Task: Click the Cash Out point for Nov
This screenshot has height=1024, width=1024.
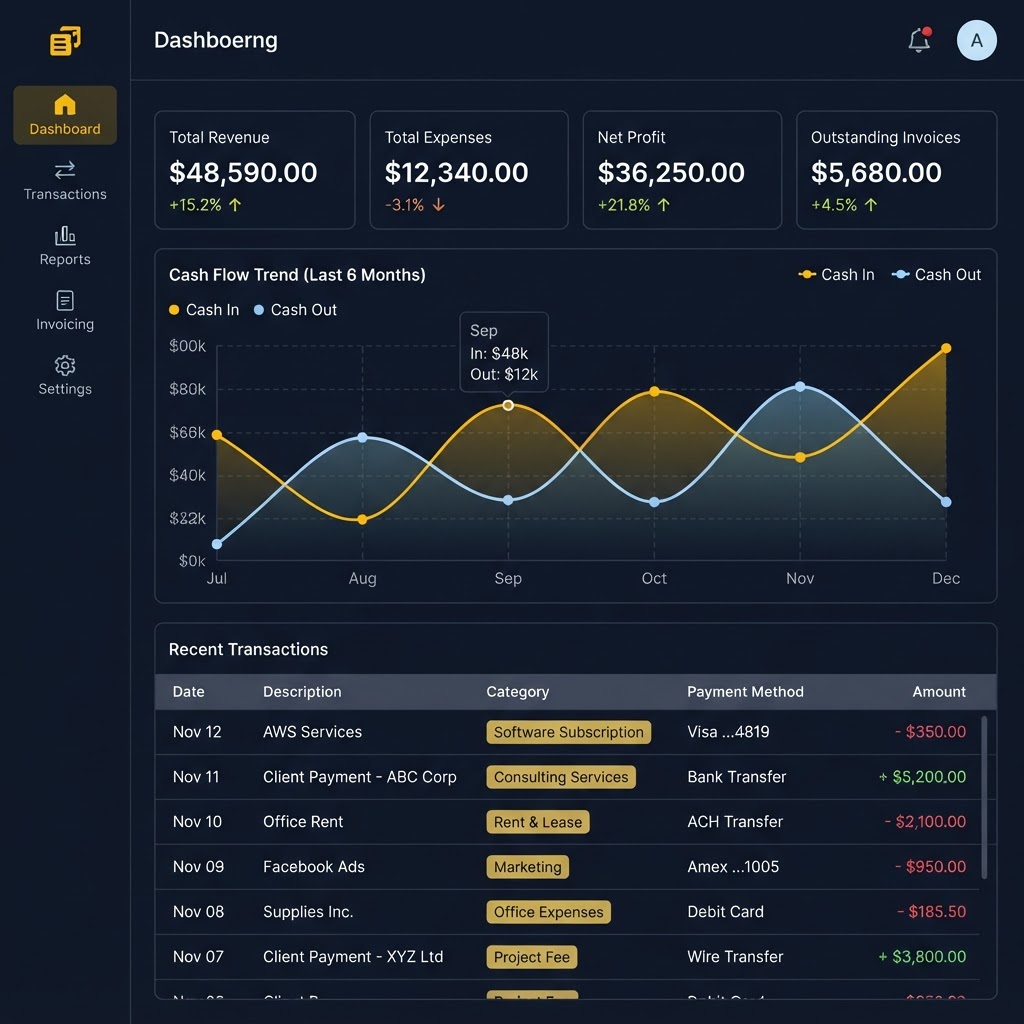Action: pos(800,387)
